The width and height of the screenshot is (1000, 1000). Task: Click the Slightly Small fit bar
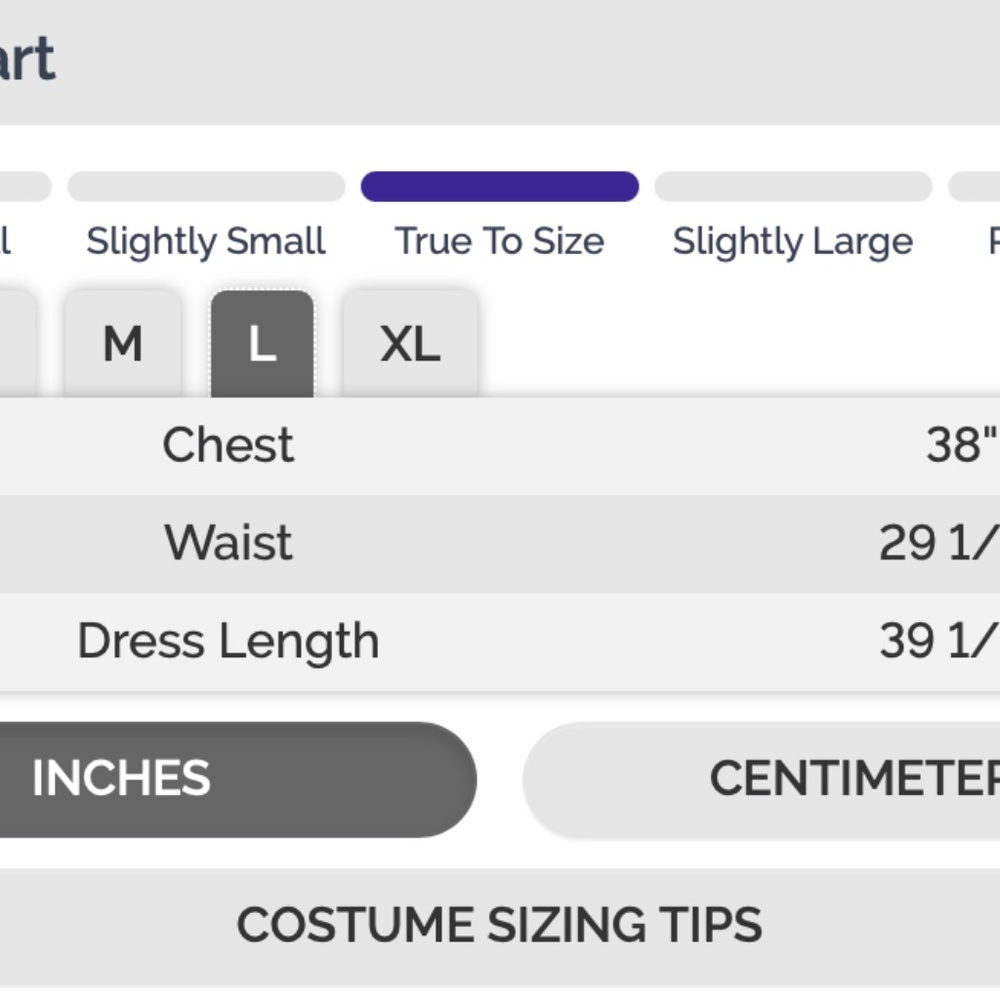tap(207, 186)
